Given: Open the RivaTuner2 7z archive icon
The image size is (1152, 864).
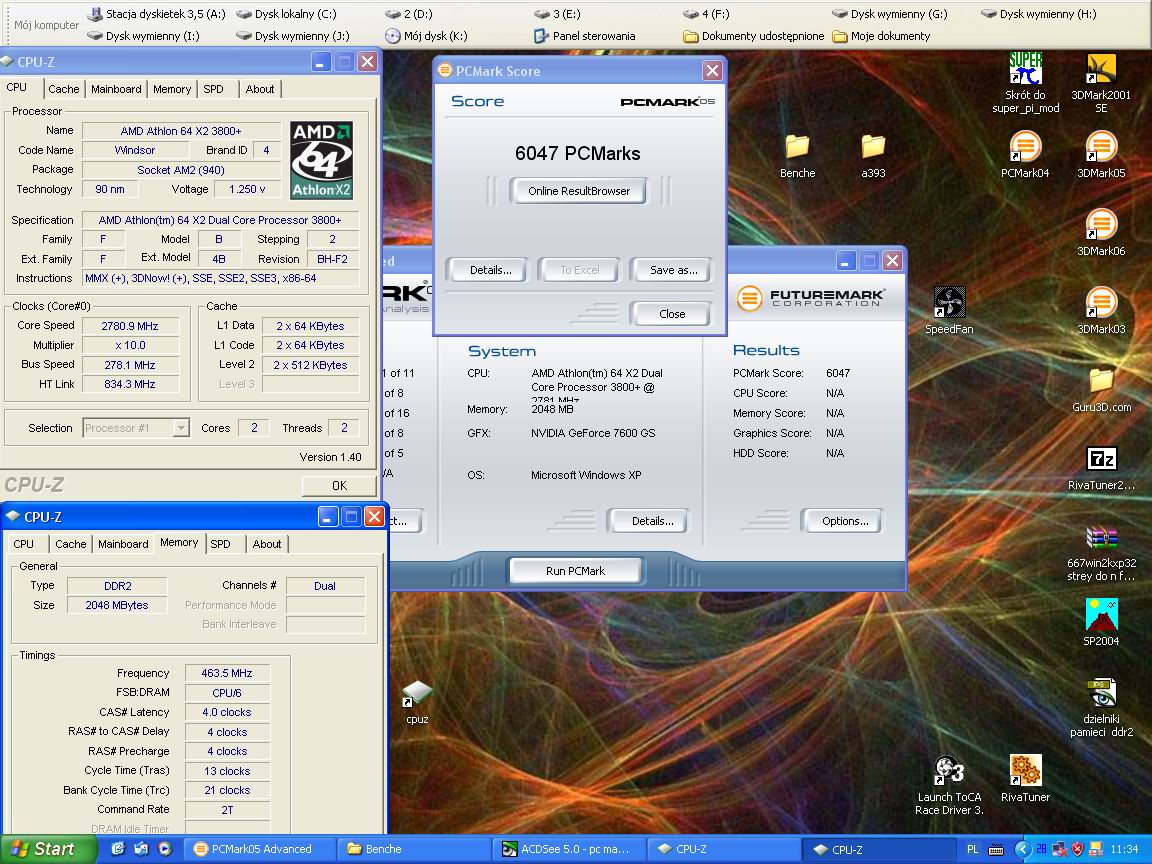Looking at the screenshot, I should (1101, 467).
